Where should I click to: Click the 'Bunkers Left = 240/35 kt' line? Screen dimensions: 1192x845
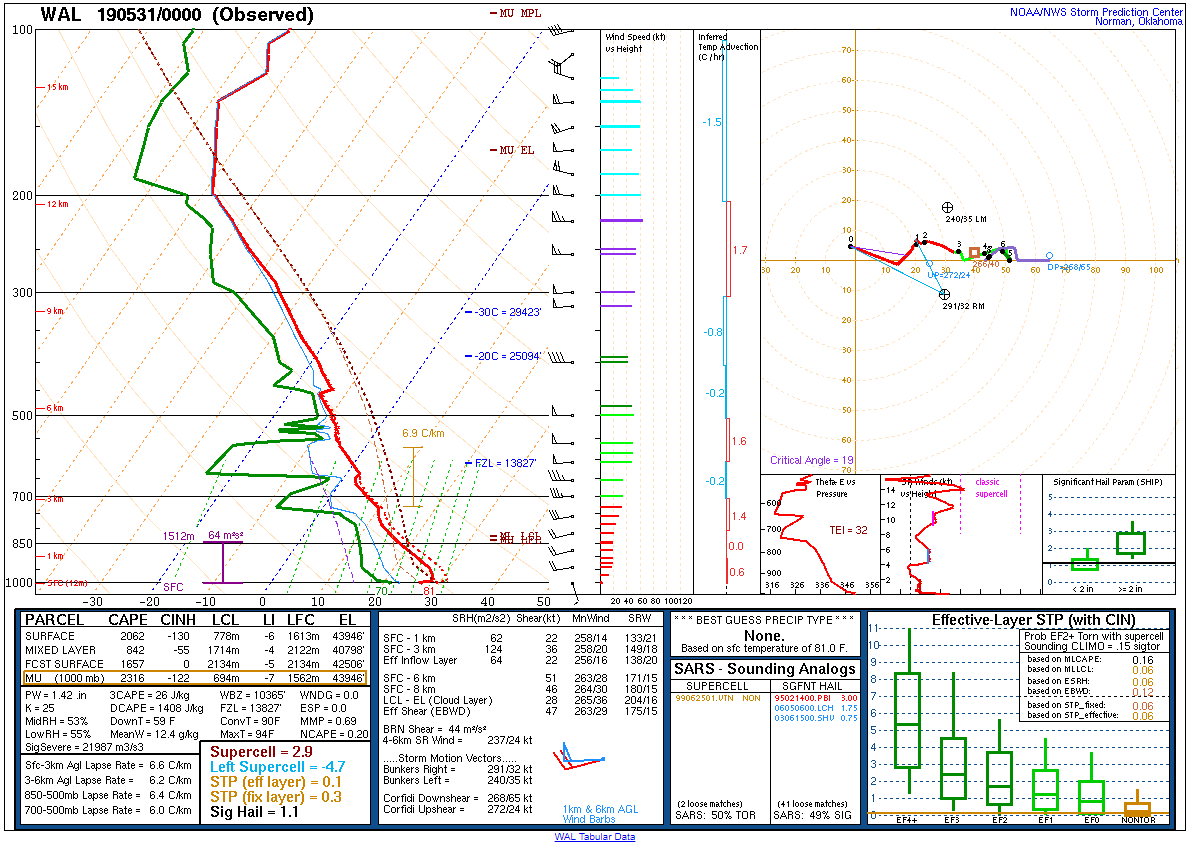(458, 780)
